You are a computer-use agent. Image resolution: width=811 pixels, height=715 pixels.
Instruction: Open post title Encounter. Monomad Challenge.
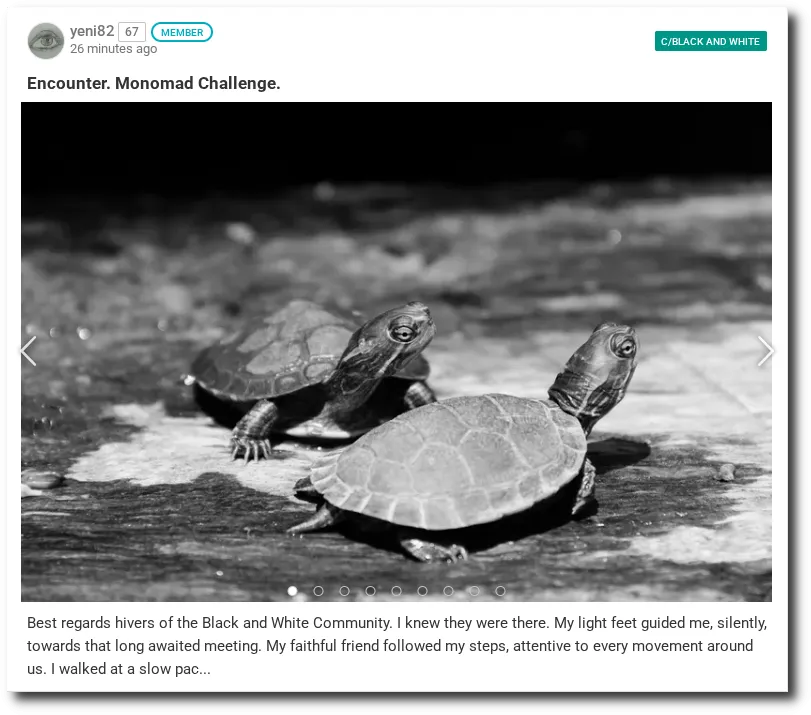coord(154,83)
